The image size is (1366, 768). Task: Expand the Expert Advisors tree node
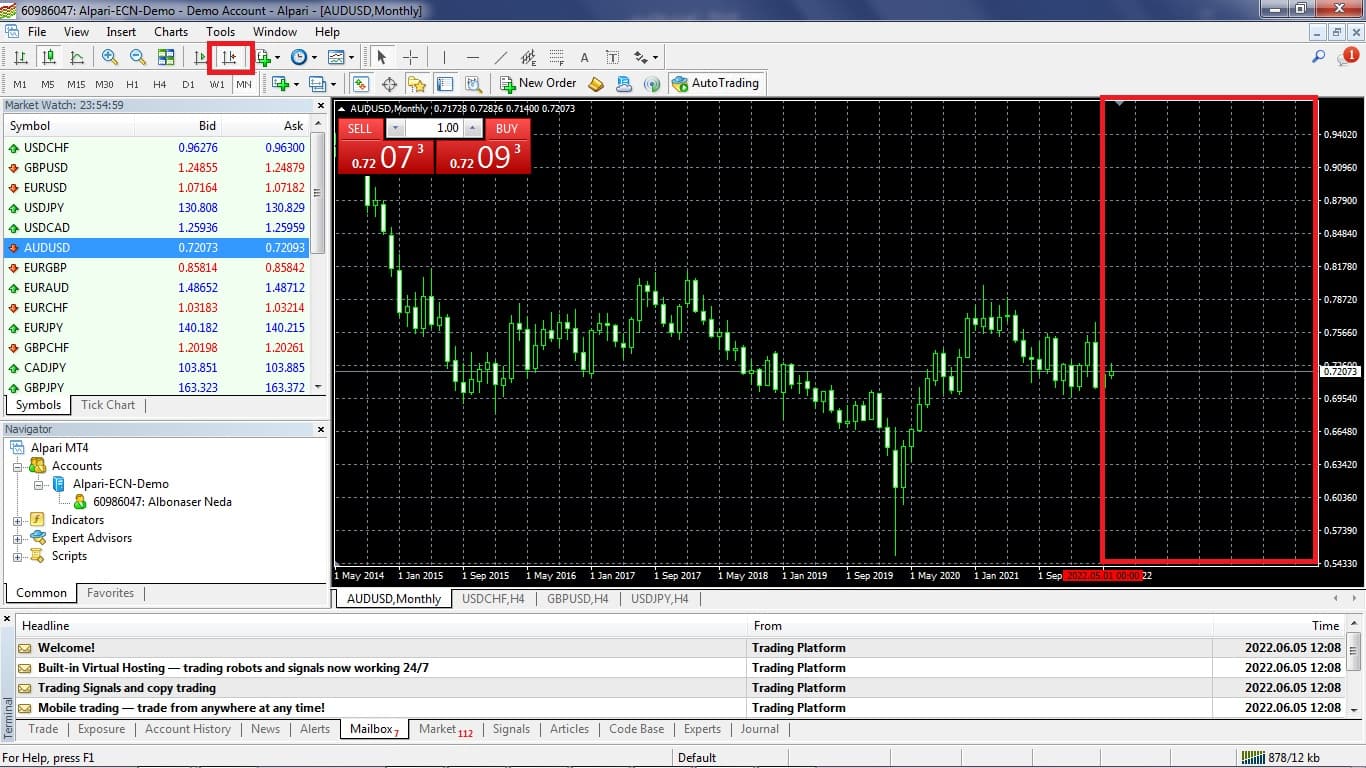17,539
